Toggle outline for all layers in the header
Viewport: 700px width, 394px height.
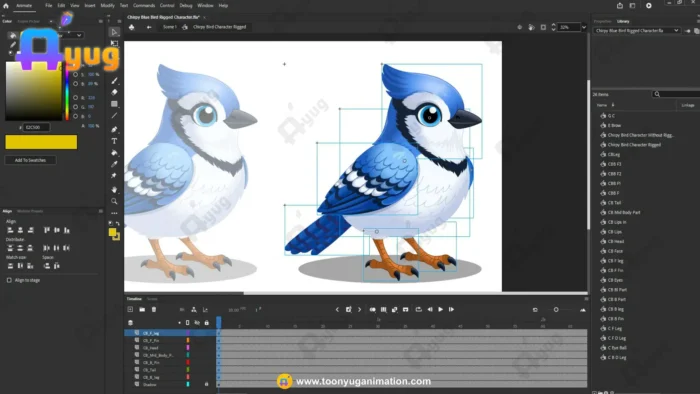point(188,322)
